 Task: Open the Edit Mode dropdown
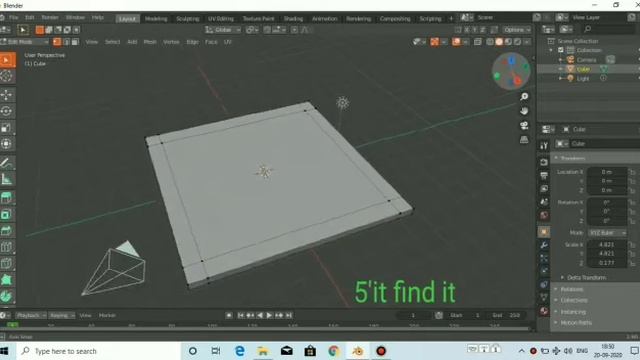point(24,42)
